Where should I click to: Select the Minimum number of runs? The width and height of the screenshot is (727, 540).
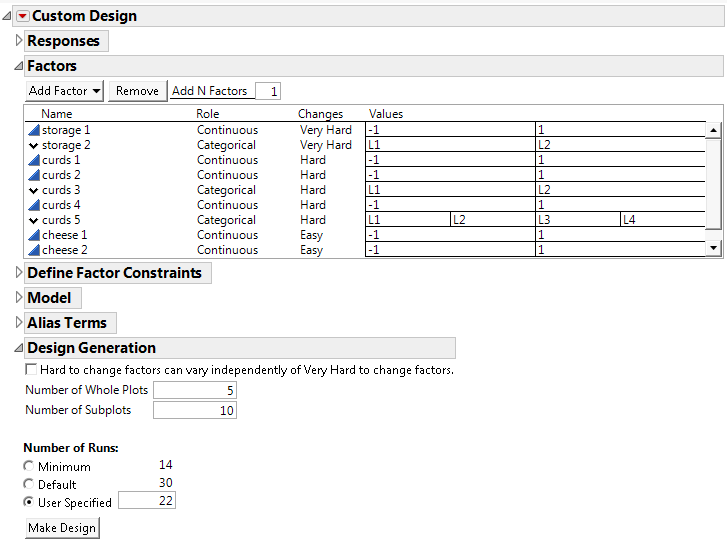[x=29, y=467]
